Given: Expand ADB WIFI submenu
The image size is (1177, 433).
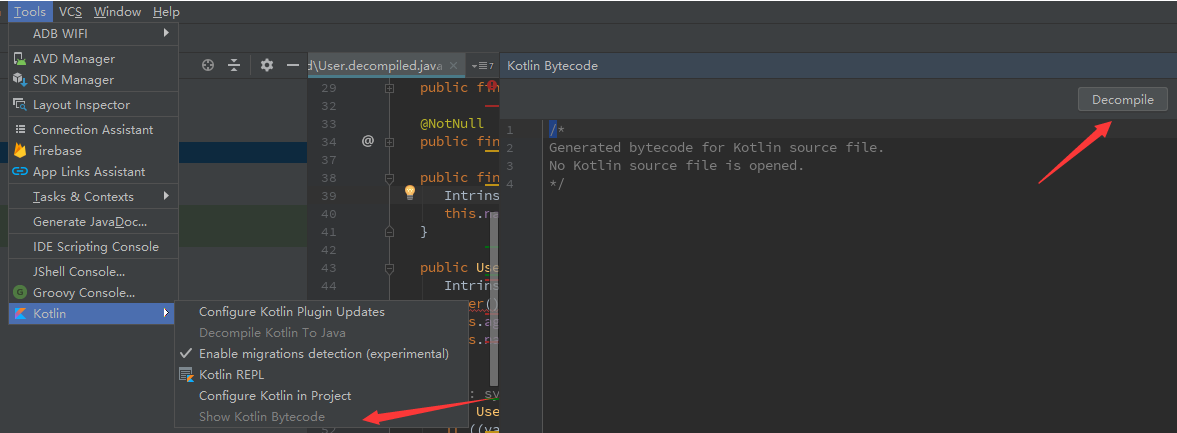Looking at the screenshot, I should [x=93, y=33].
